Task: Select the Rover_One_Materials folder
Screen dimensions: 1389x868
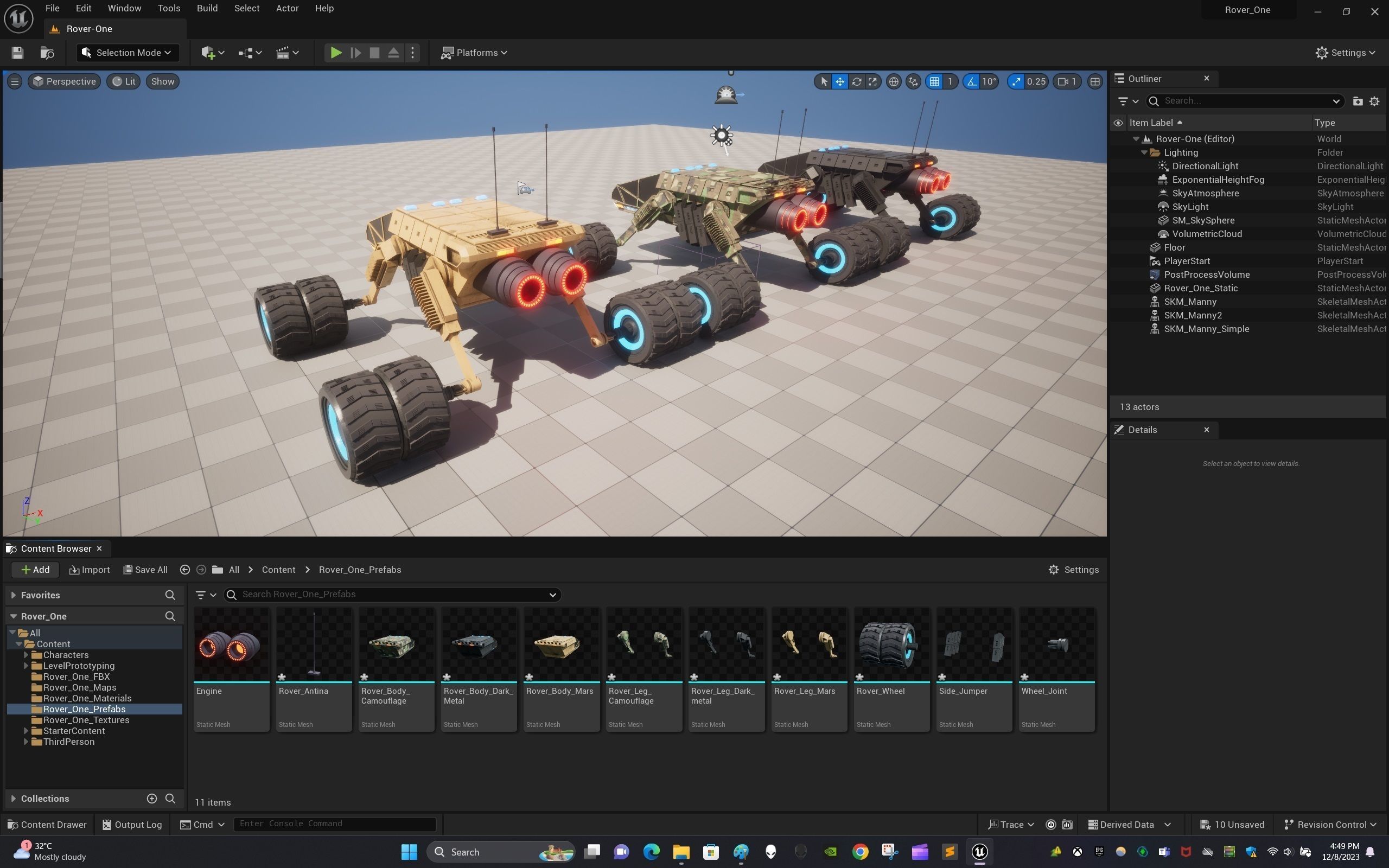Action: (87, 698)
